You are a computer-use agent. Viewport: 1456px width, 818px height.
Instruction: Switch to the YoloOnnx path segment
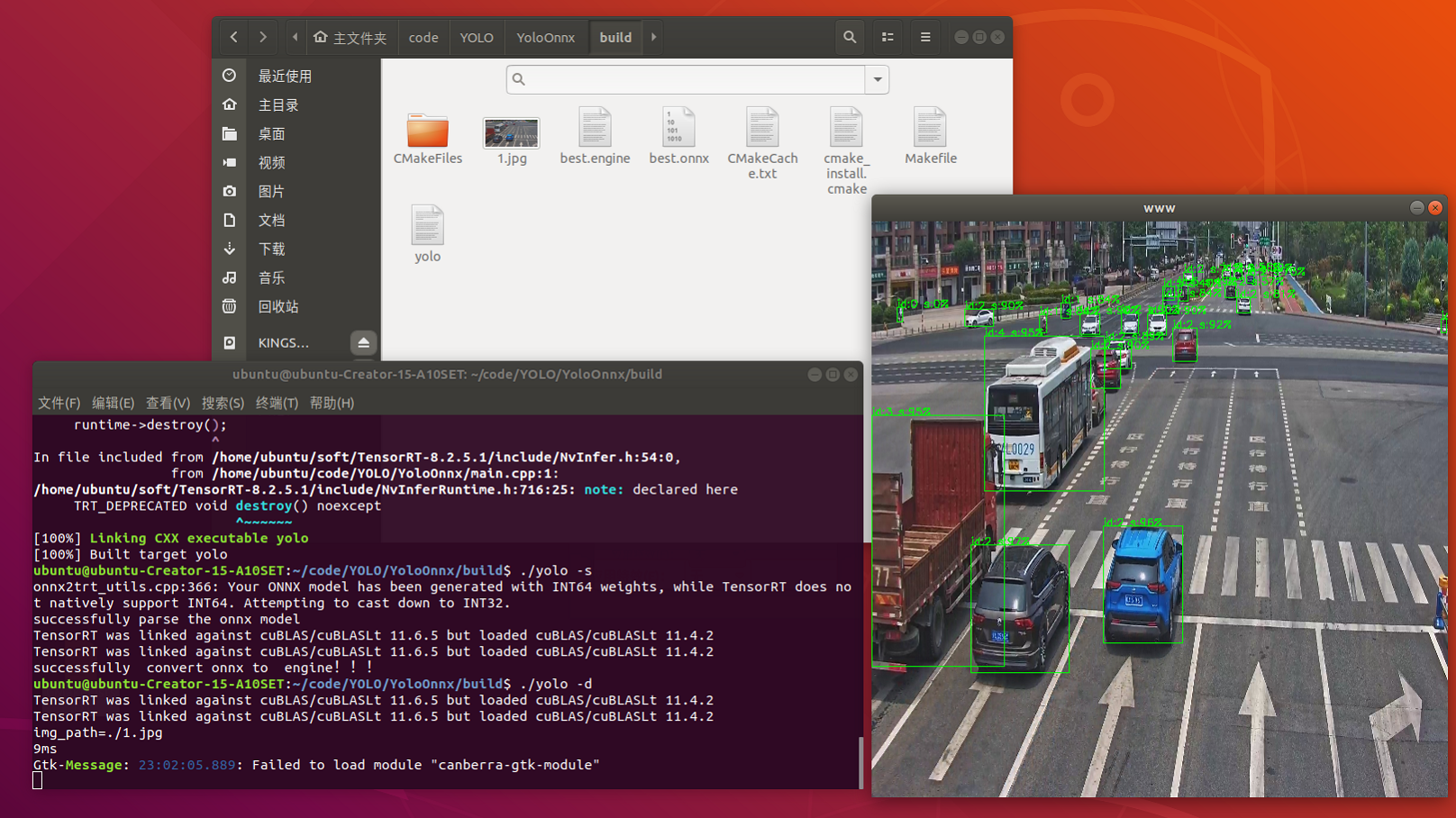(x=545, y=37)
